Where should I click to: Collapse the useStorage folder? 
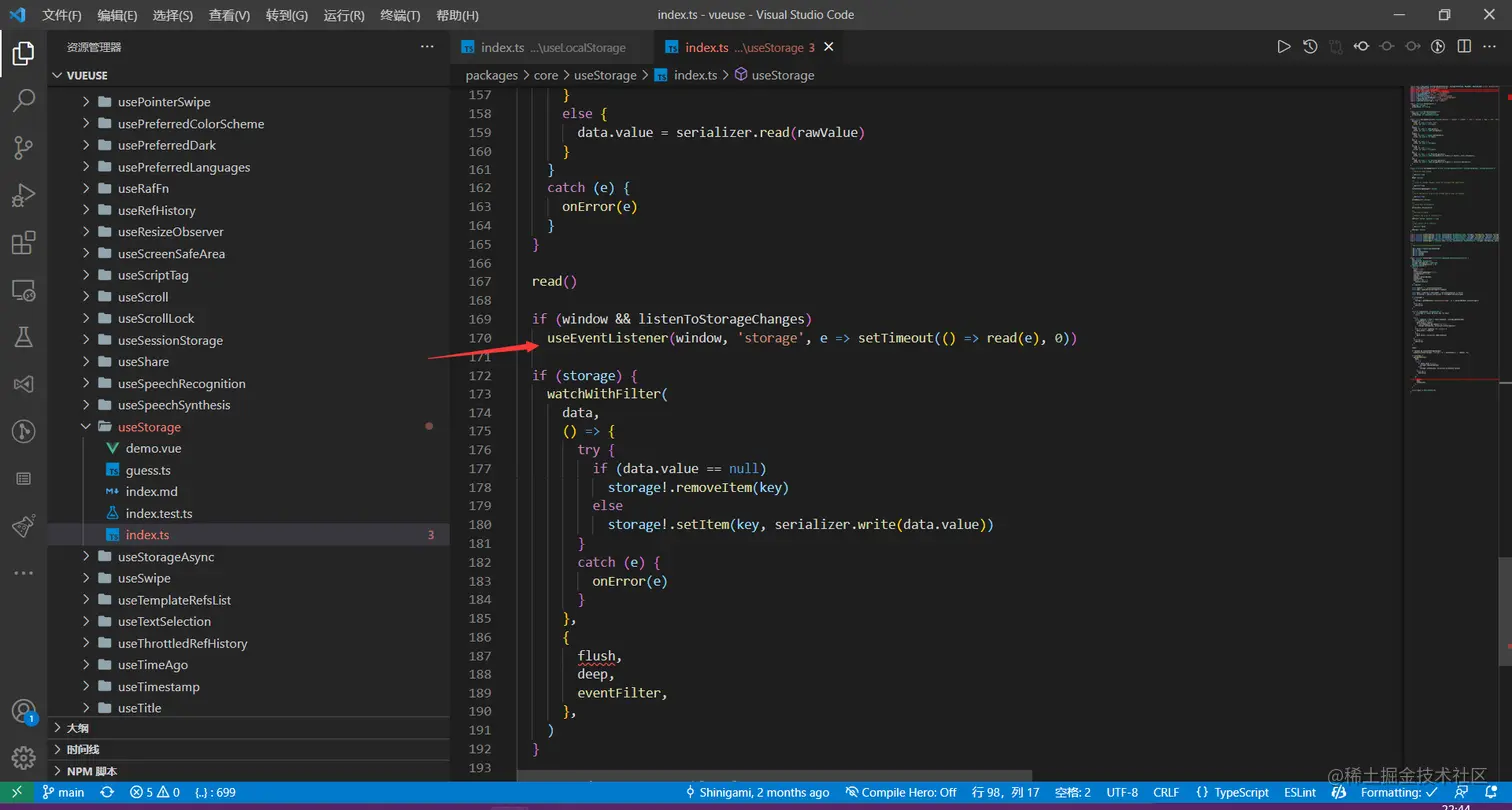[x=148, y=427]
